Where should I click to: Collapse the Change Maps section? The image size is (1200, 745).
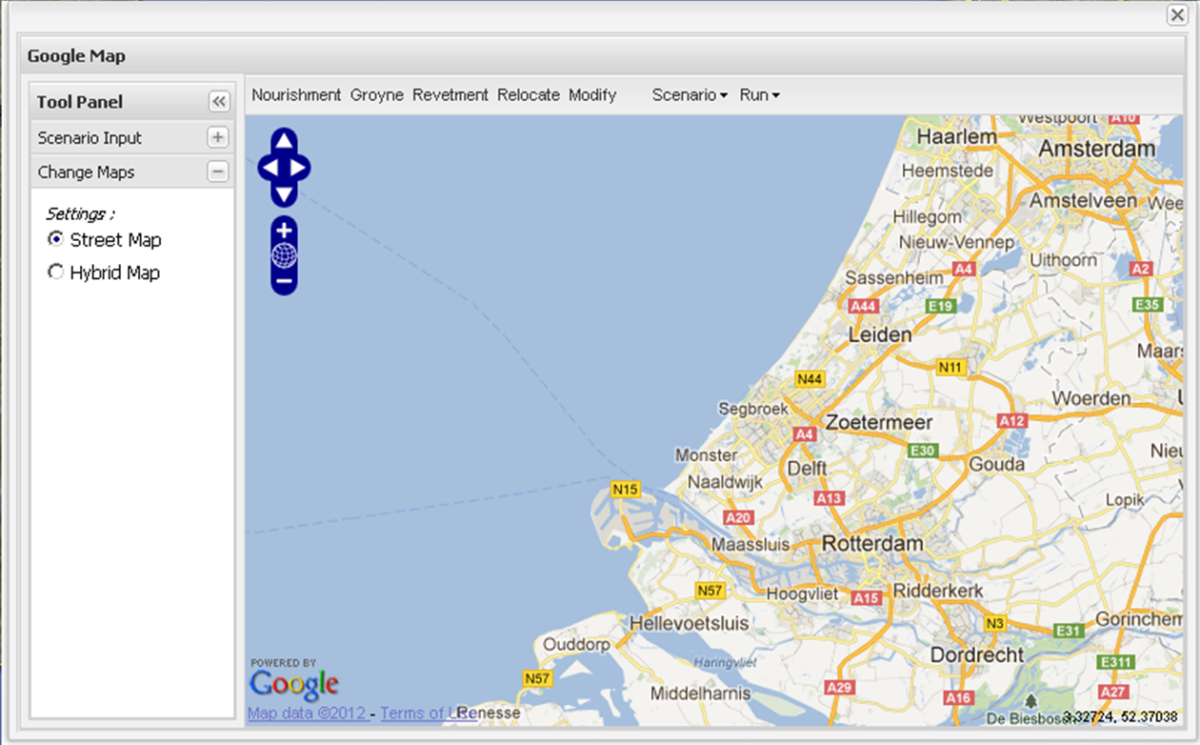(218, 171)
